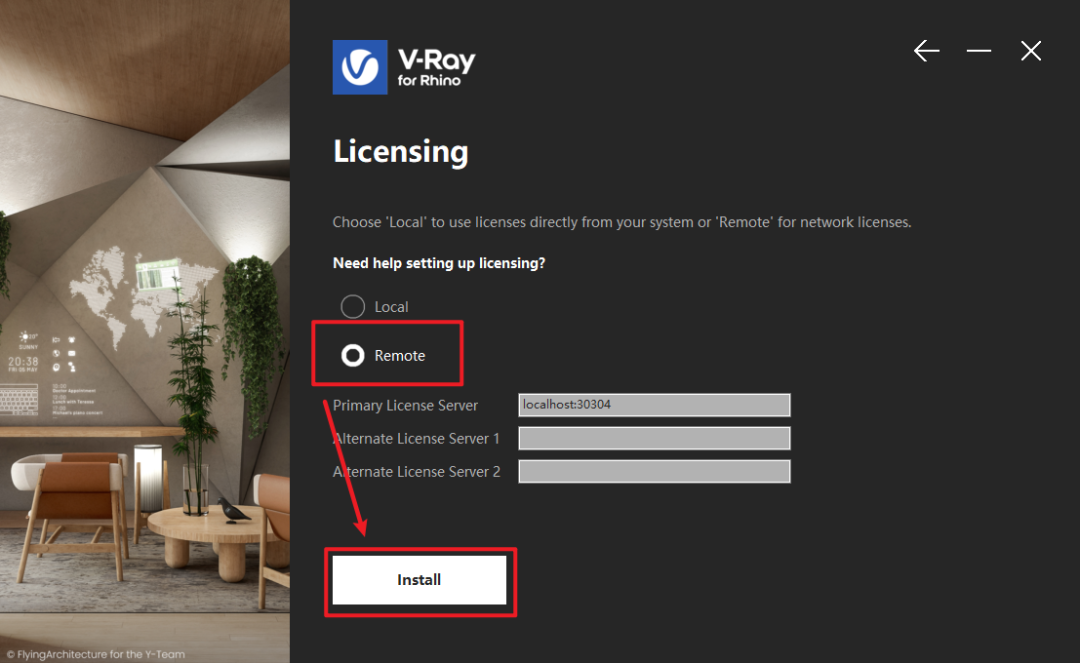Click the "Licensing" page heading
The width and height of the screenshot is (1080, 663).
[401, 152]
